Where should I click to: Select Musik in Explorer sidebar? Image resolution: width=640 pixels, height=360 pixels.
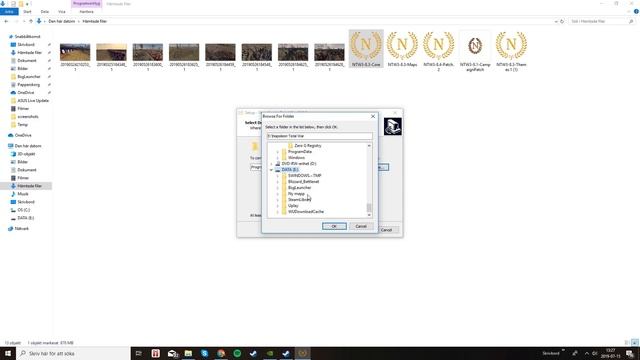tap(23, 194)
